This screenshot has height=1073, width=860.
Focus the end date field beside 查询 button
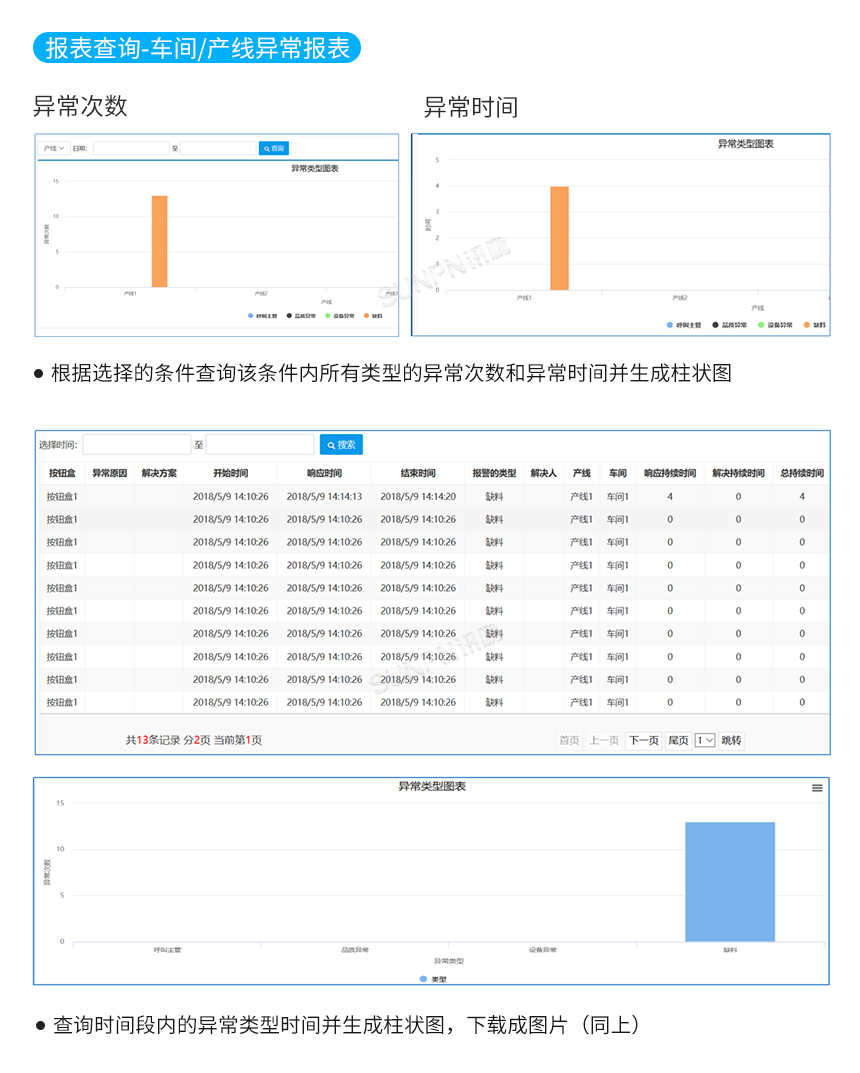(x=218, y=148)
